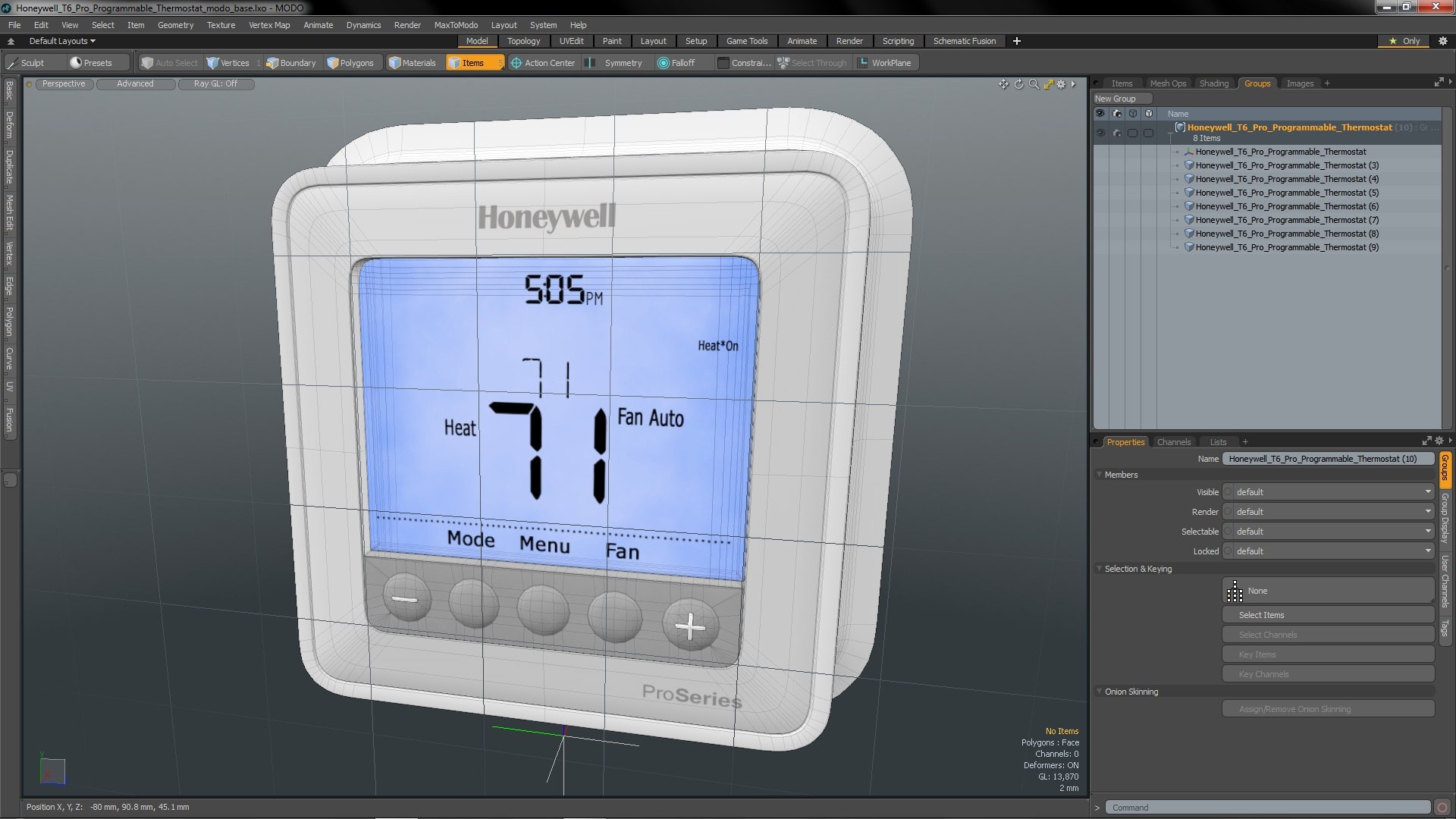
Task: Toggle the selectable box of the Honeywell group
Action: (x=1132, y=133)
